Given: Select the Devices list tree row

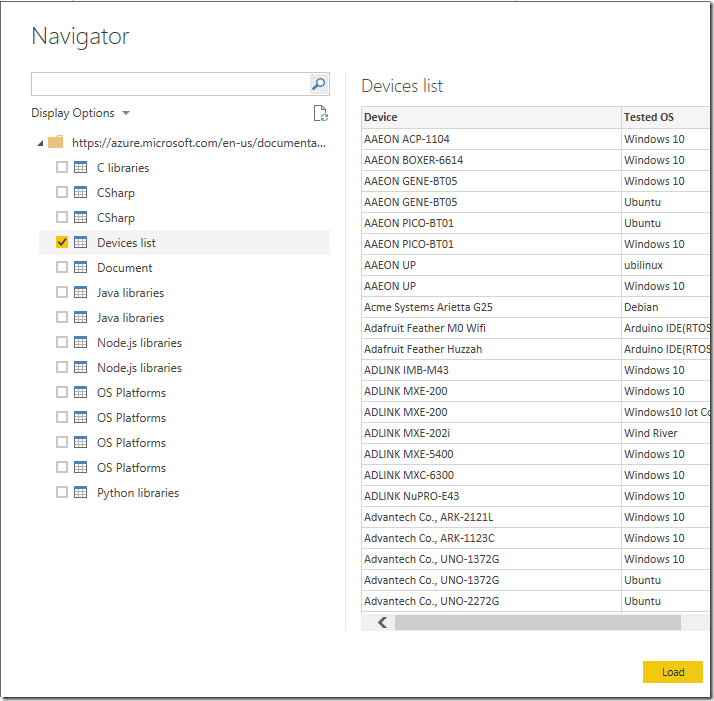Looking at the screenshot, I should pos(184,242).
